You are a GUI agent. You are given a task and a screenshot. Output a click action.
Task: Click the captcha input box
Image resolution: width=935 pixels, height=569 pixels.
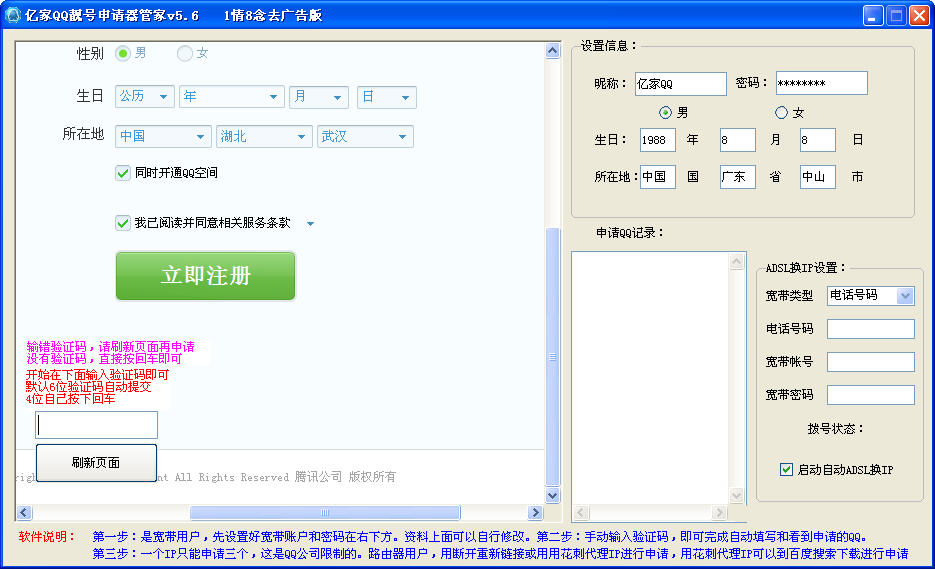[x=97, y=425]
